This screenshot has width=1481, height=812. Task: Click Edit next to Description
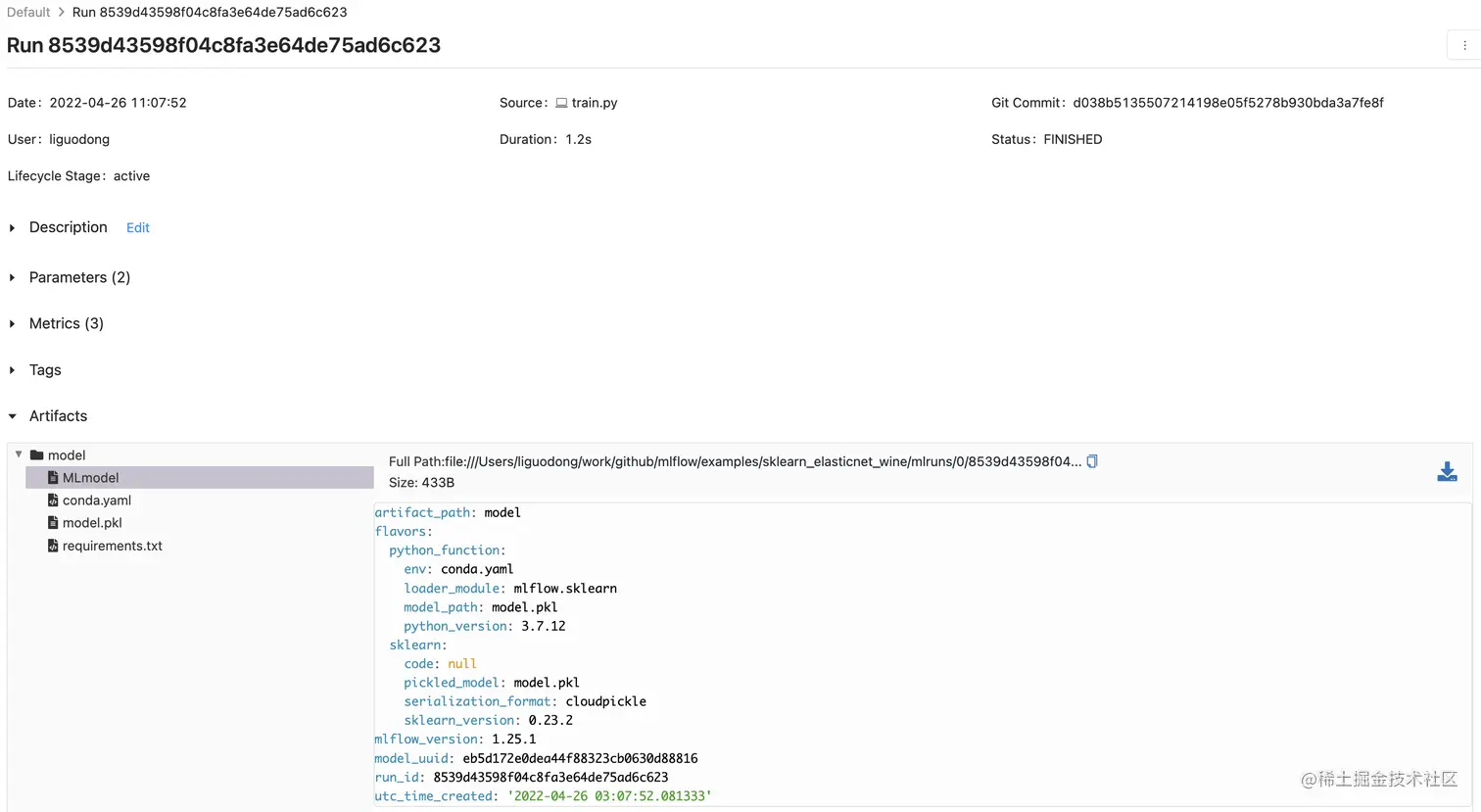[138, 228]
